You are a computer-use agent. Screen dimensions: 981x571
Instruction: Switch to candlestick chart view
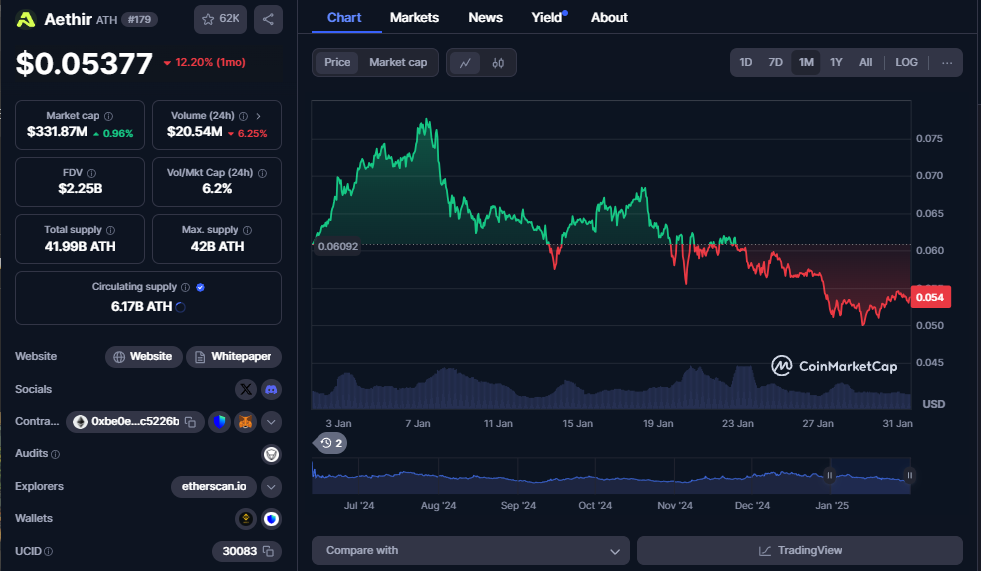(x=498, y=62)
